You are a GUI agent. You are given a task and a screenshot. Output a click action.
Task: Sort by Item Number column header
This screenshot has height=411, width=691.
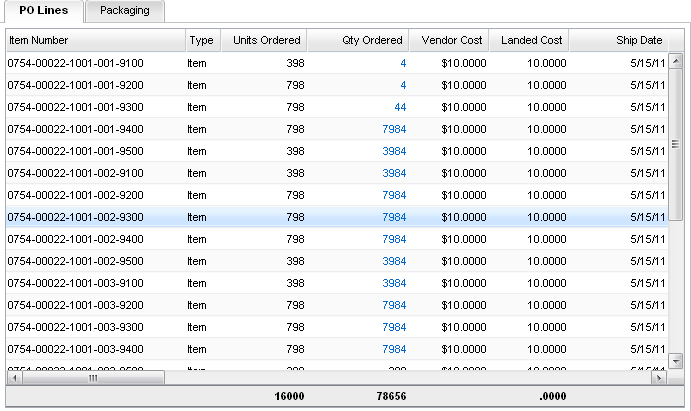(x=95, y=40)
